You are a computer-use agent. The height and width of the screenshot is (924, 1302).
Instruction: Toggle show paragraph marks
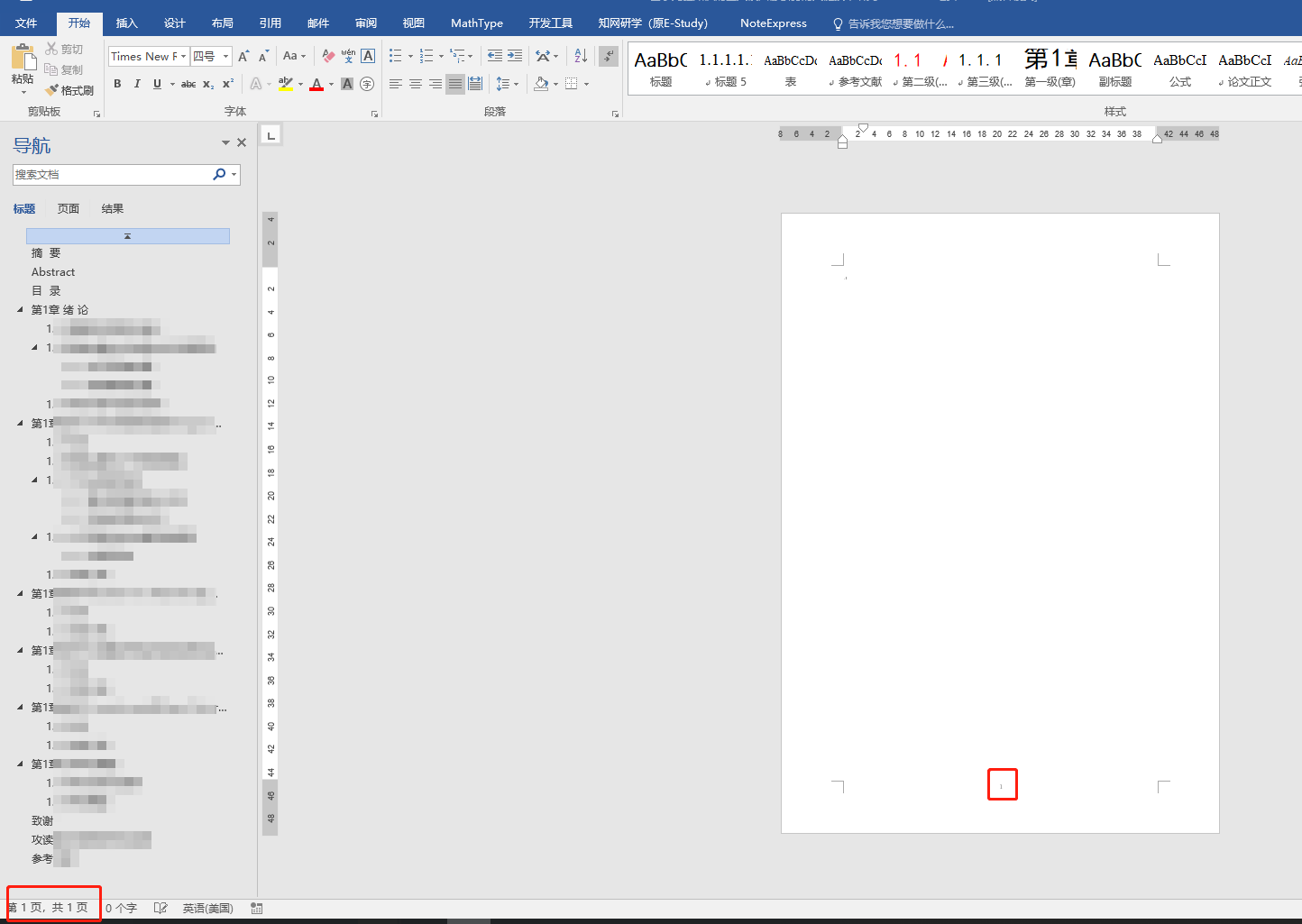point(609,56)
